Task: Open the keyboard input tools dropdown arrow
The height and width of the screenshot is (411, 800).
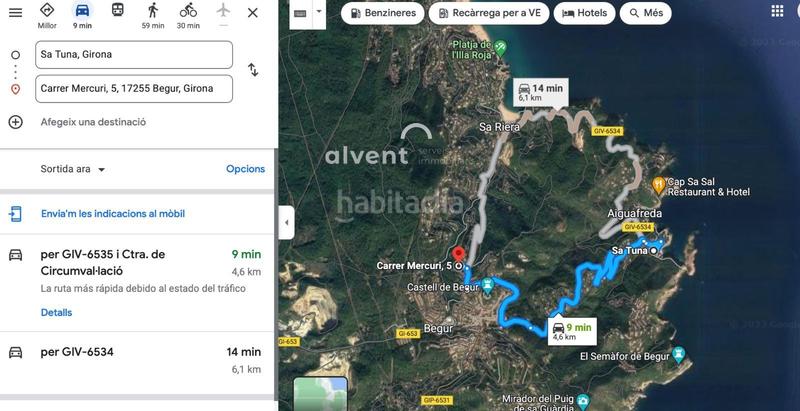Action: 319,12
